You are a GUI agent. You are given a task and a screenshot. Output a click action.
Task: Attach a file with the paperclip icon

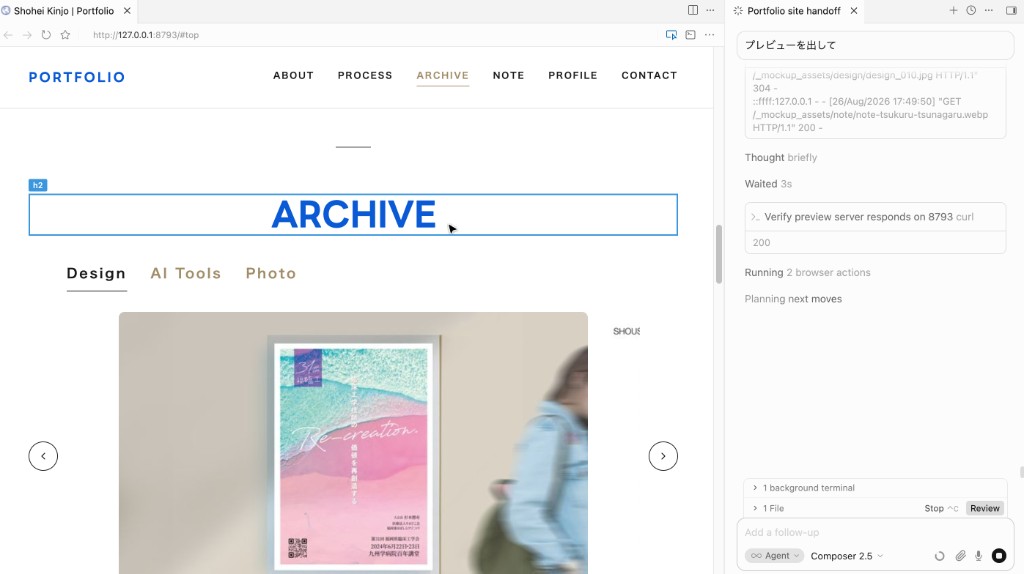tap(960, 556)
